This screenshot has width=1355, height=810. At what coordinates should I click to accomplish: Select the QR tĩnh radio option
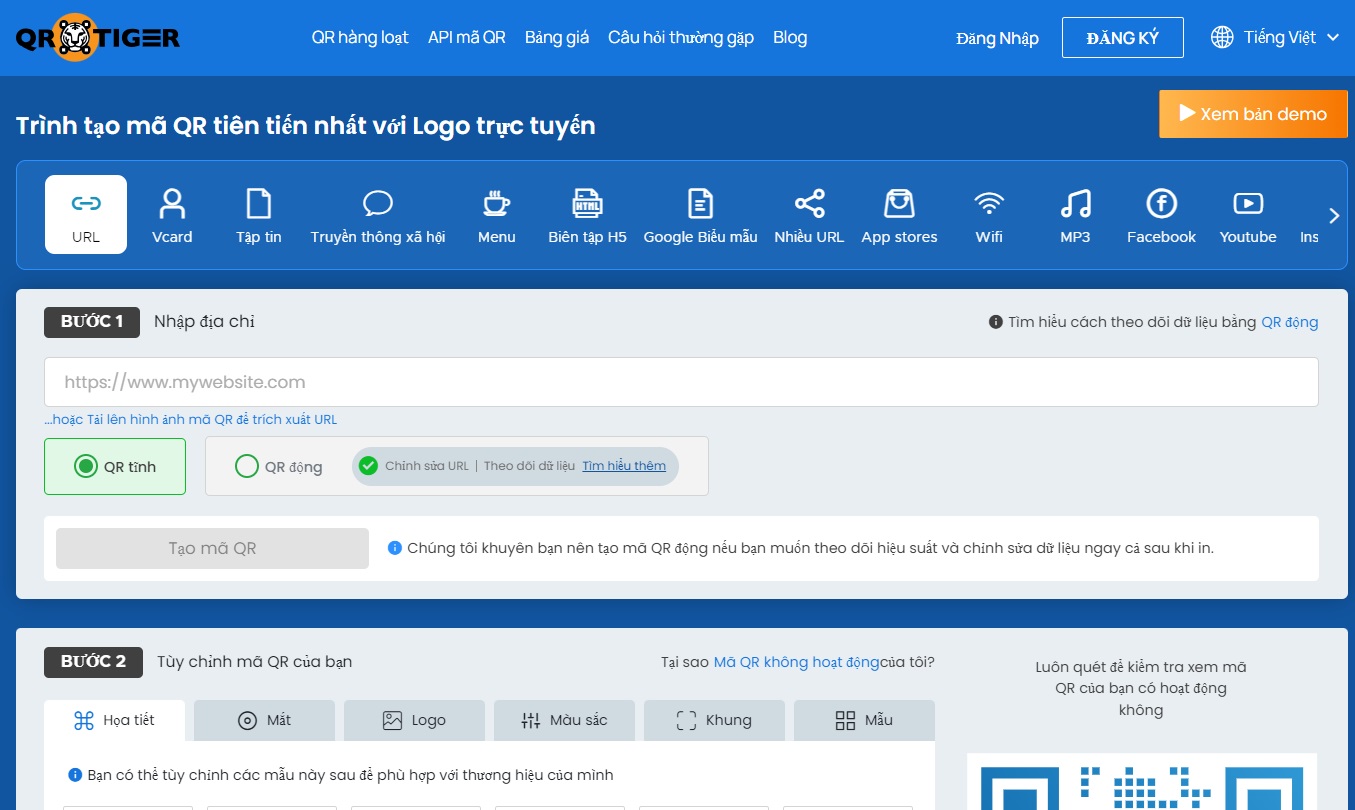pyautogui.click(x=115, y=466)
